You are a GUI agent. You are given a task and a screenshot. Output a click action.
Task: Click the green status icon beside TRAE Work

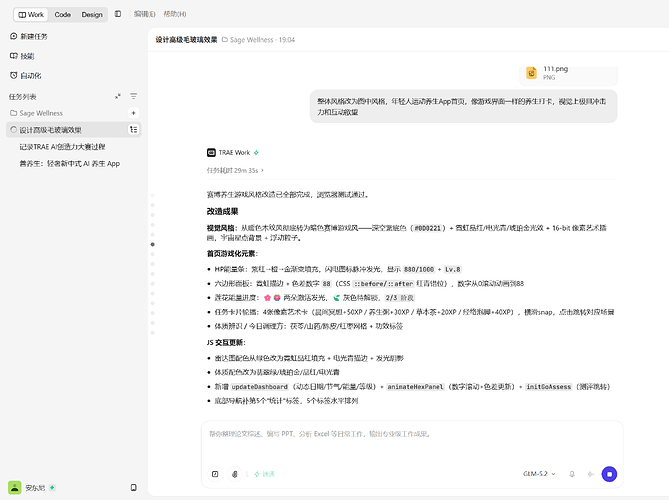256,152
